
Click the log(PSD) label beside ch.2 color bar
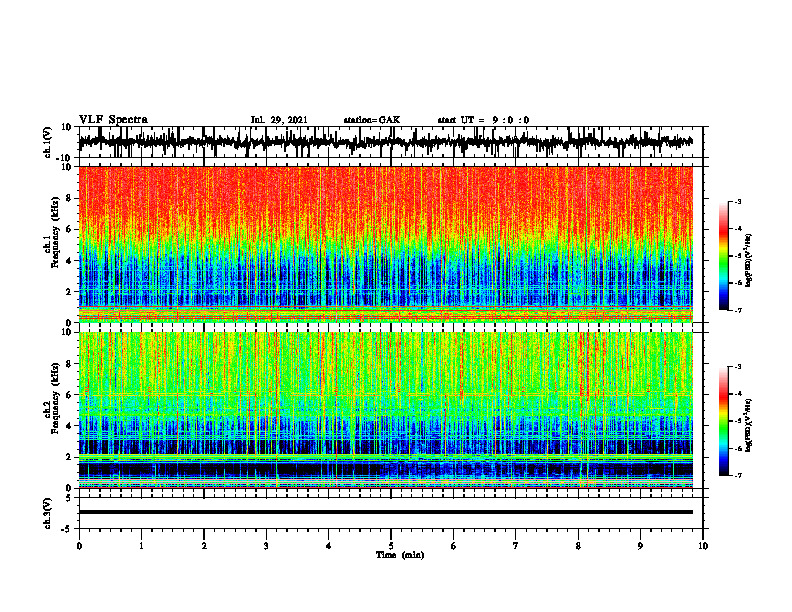(749, 425)
